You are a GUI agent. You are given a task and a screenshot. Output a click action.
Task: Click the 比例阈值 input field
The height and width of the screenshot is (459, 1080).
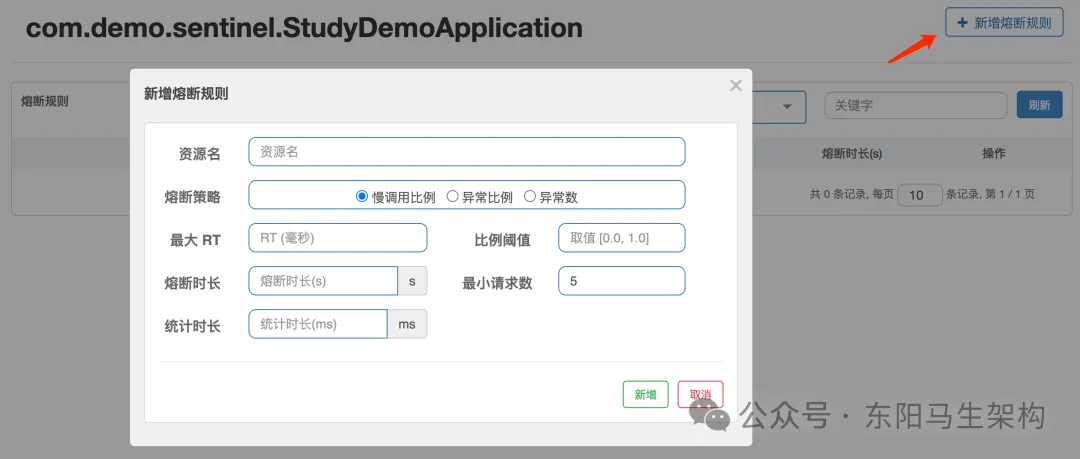point(621,238)
